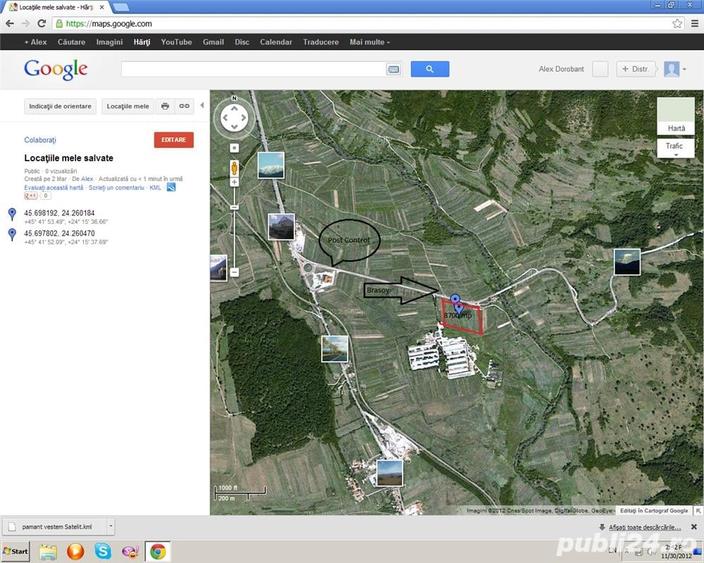Pan the map west with the left arrow
Screen dimensions: 704x563
225,118
